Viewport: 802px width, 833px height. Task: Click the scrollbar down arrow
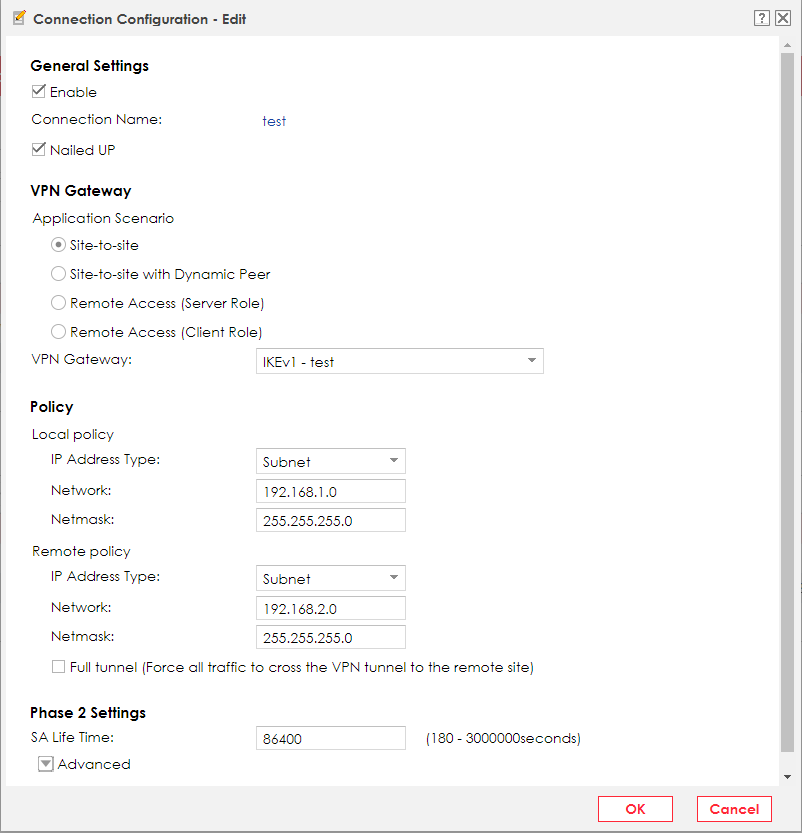788,777
